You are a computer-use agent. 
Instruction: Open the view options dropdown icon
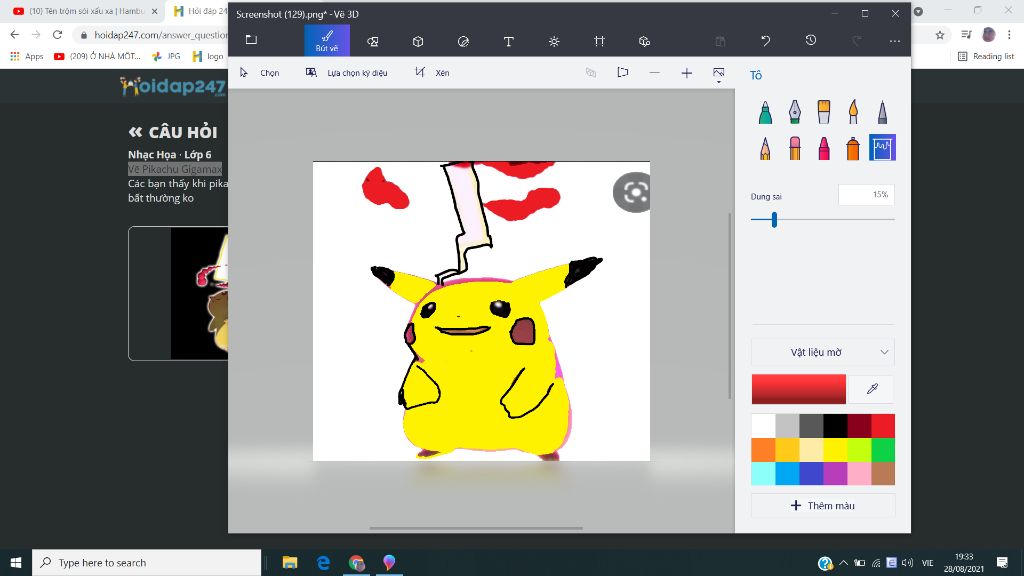coord(718,74)
